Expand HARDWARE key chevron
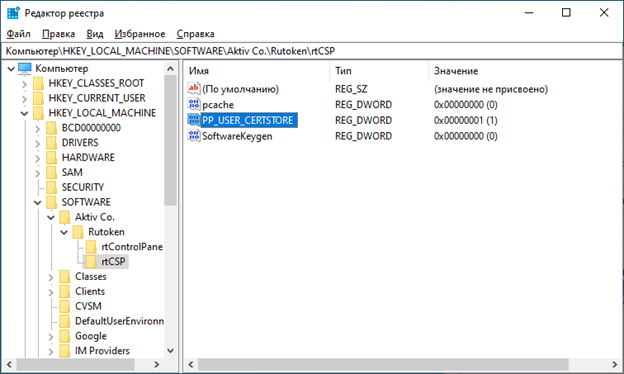 (x=37, y=158)
